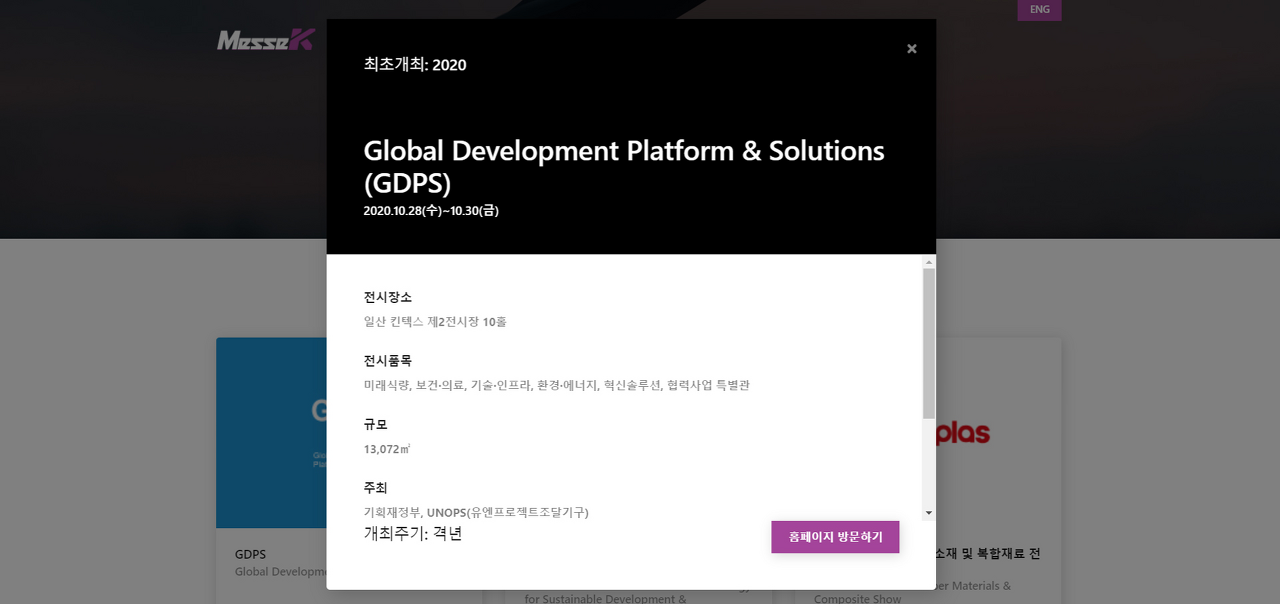Close the GDPS modal with the X
Viewport: 1280px width, 604px height.
click(x=911, y=49)
